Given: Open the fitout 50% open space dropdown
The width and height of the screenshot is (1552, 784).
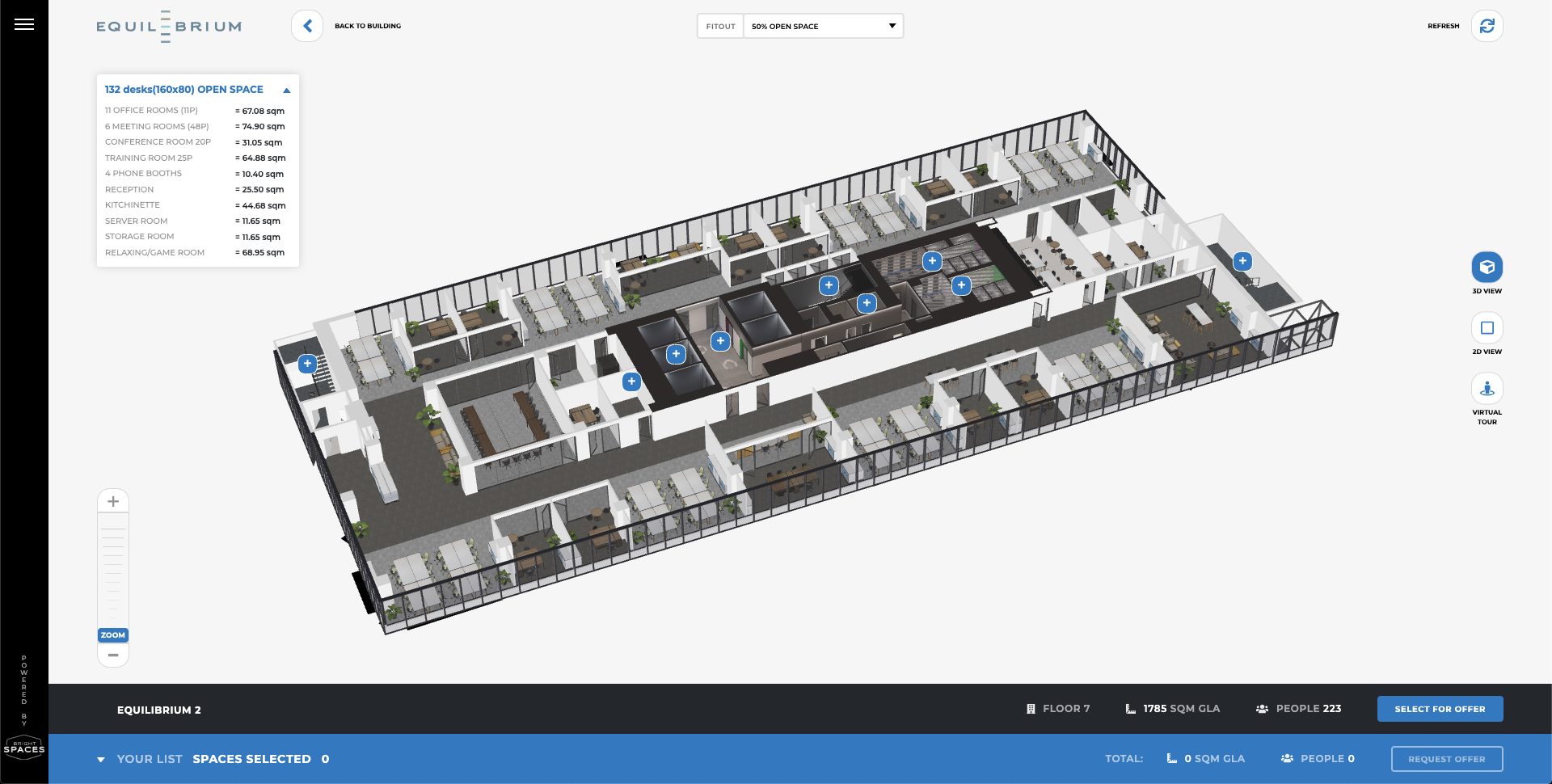Looking at the screenshot, I should point(822,26).
